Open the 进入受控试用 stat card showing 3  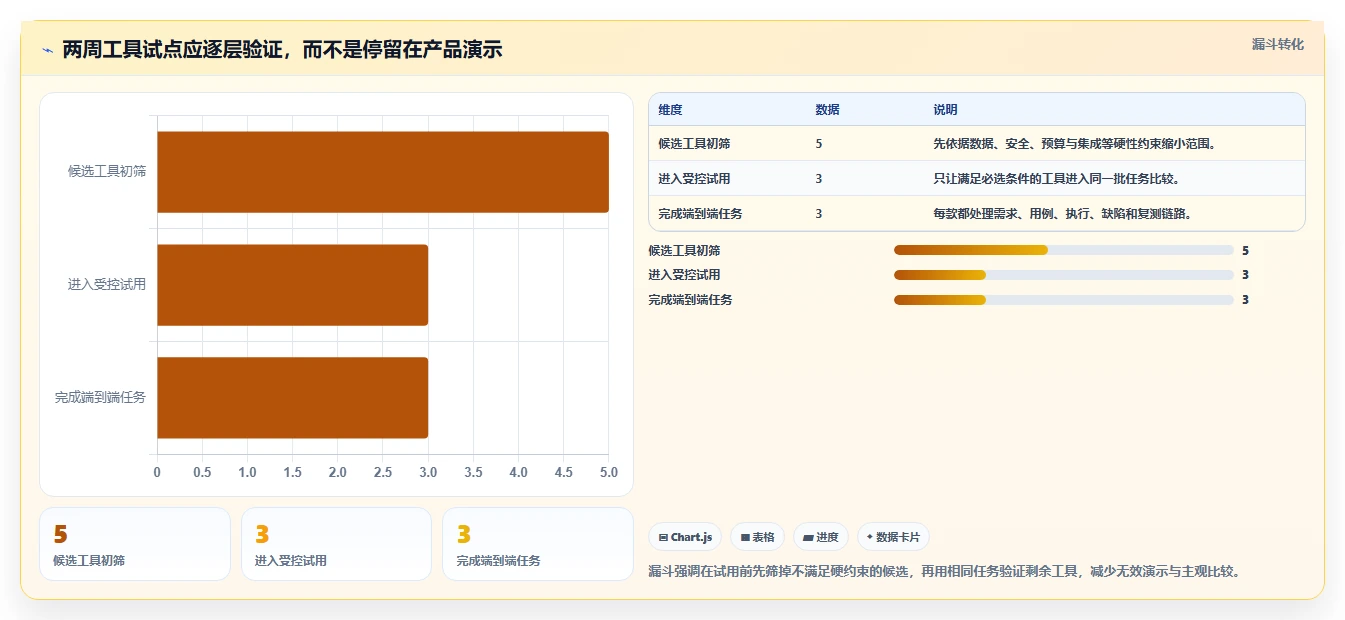(x=336, y=544)
